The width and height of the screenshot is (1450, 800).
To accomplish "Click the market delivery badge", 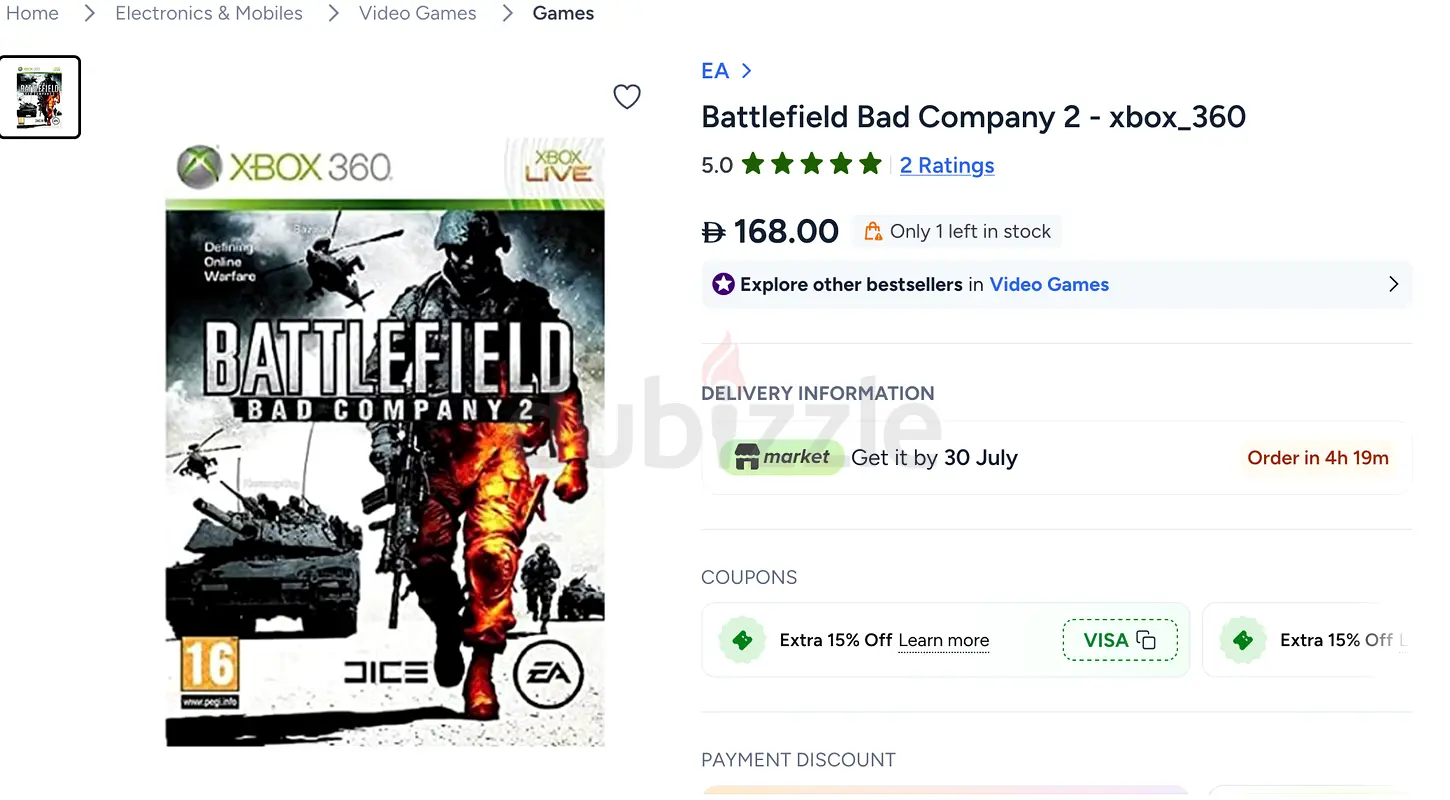I will click(782, 458).
